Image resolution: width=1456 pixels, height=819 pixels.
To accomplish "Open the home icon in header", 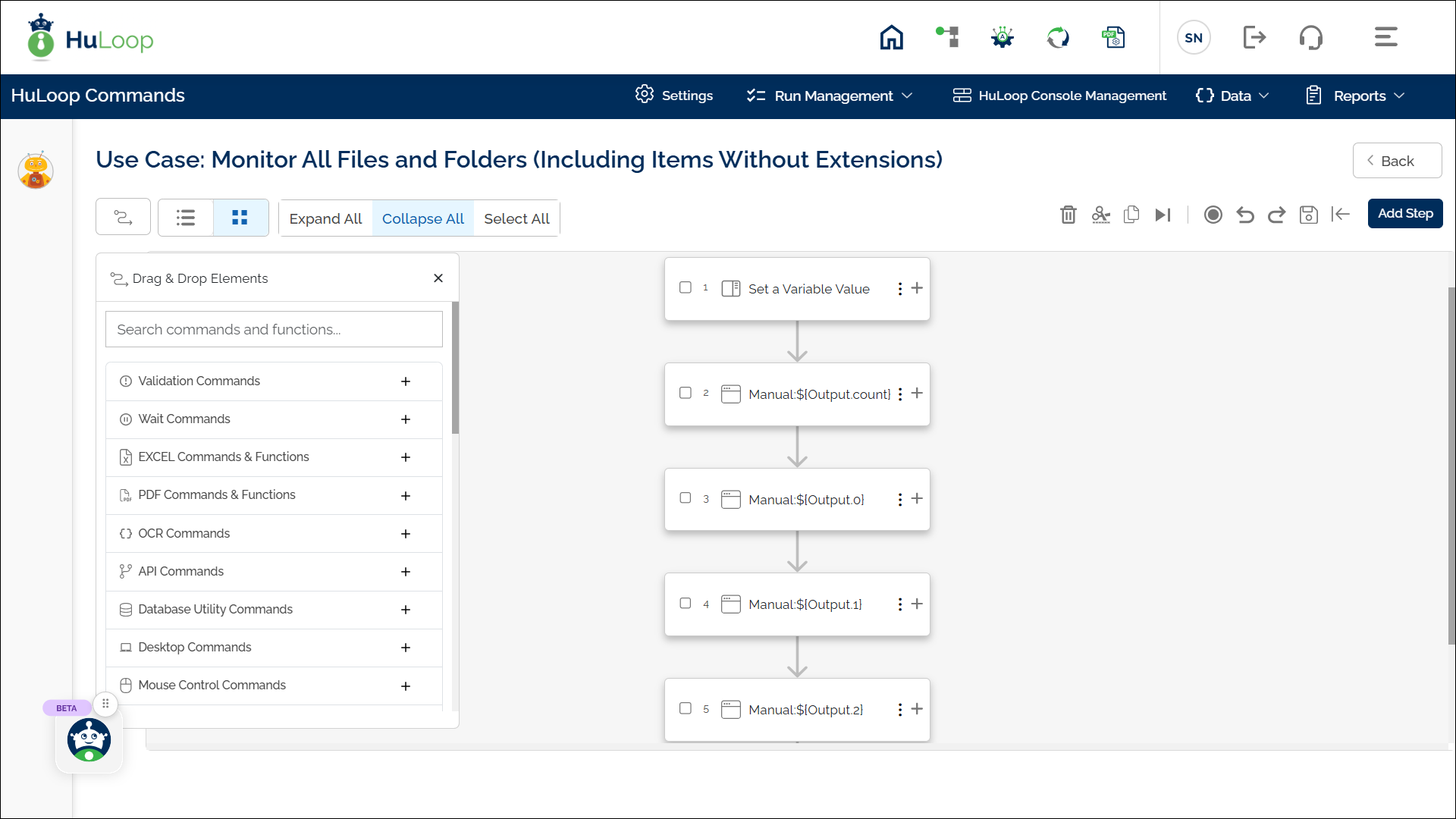I will 891,37.
